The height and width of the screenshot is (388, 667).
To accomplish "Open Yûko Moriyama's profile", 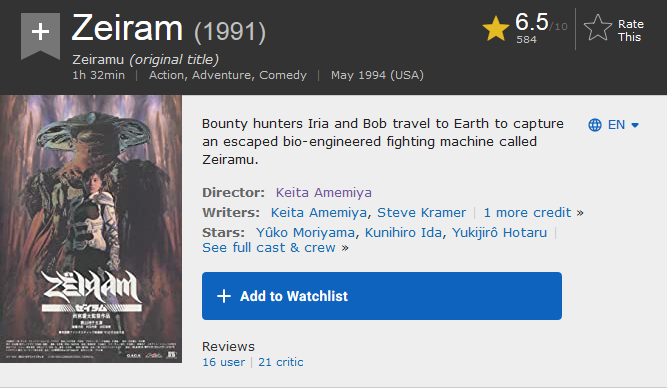I will point(305,233).
